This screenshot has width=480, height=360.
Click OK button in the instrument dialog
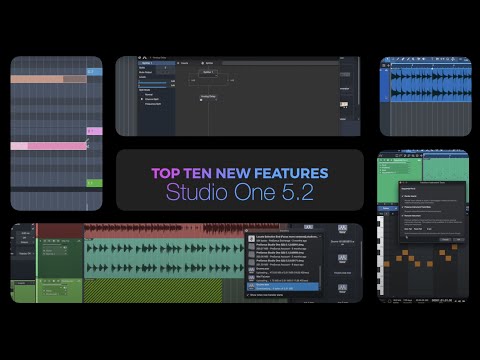point(459,240)
